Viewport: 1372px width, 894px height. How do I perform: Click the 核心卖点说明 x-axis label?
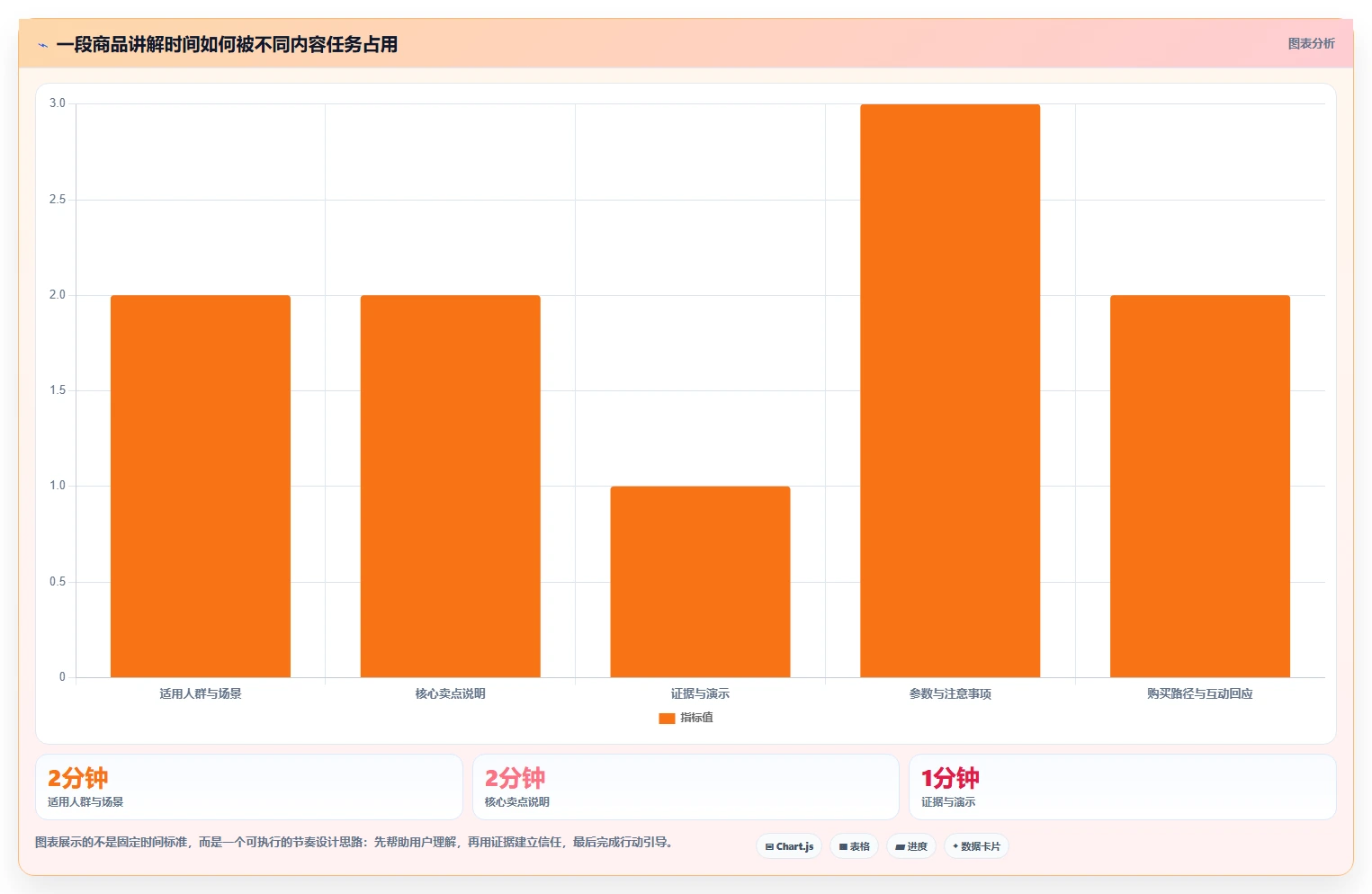click(x=451, y=693)
